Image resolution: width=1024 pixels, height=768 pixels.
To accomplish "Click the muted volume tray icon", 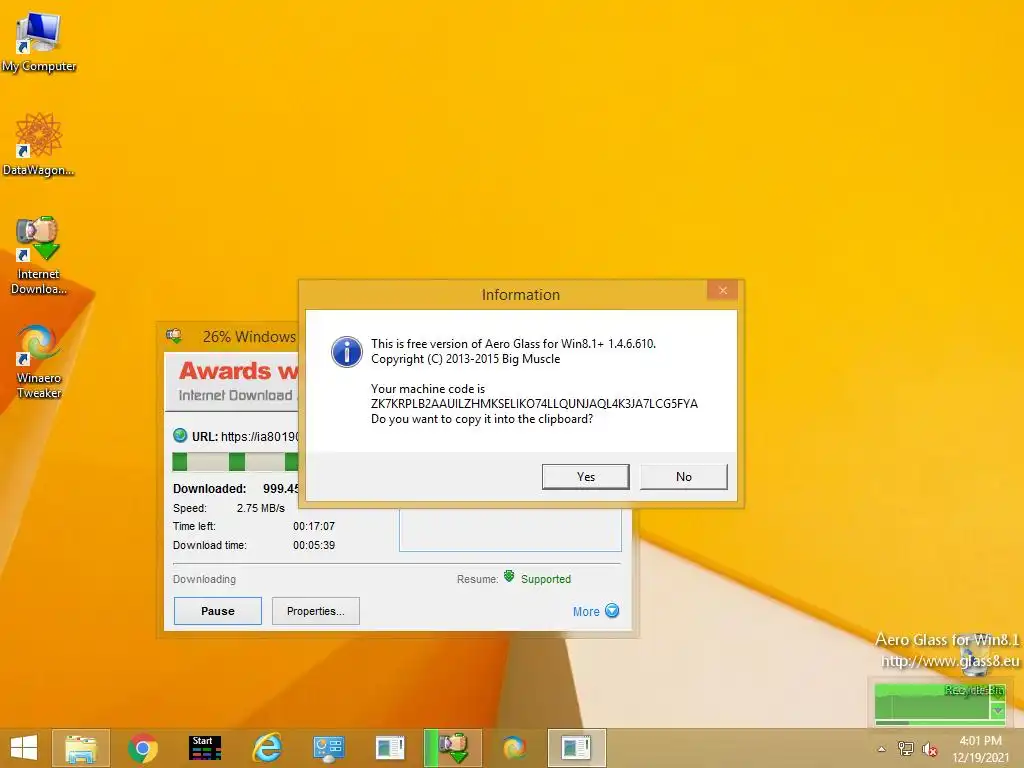I will click(929, 748).
